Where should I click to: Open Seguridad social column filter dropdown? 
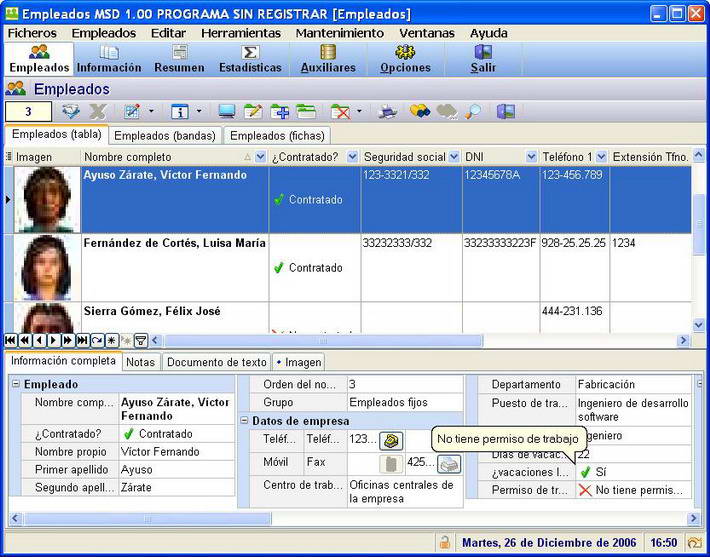pyautogui.click(x=454, y=157)
